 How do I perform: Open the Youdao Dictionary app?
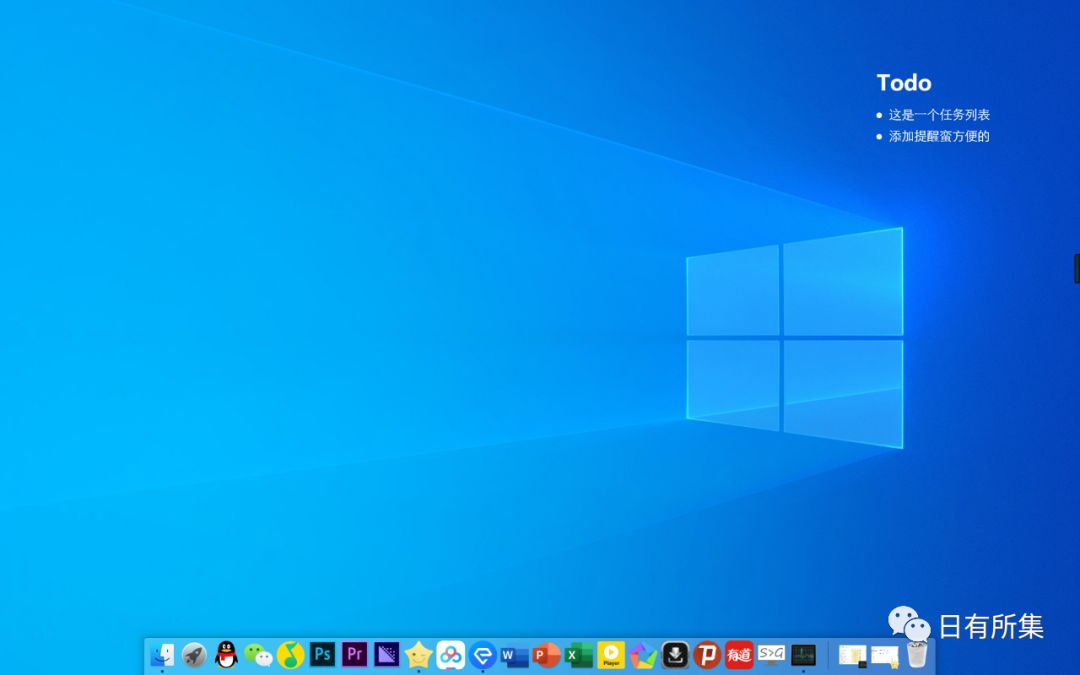[741, 655]
